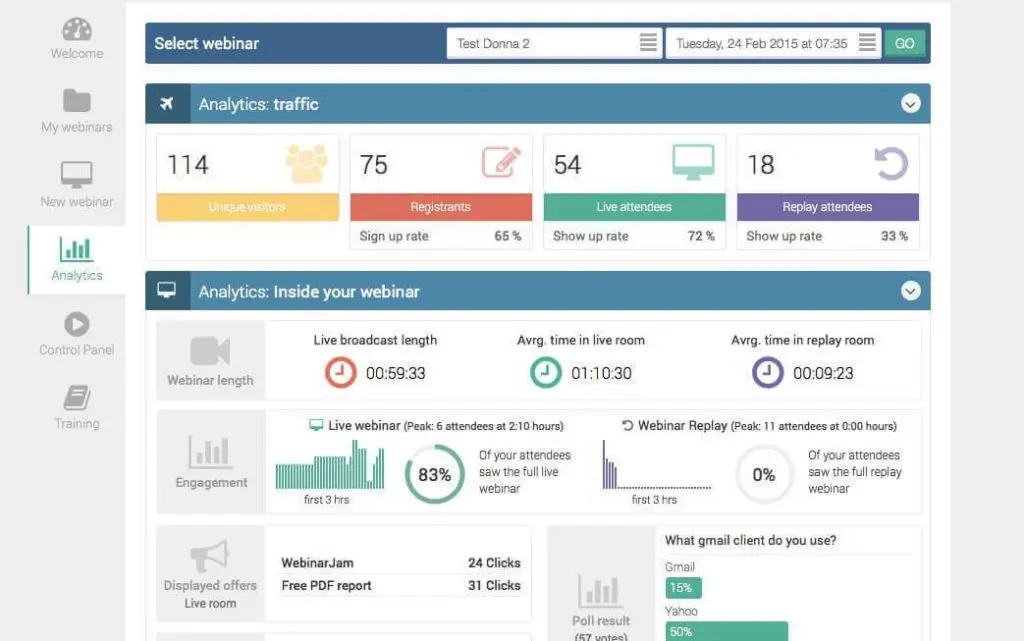Image resolution: width=1024 pixels, height=641 pixels.
Task: Click the monitor icon in Inside your webinar header
Action: [x=167, y=290]
